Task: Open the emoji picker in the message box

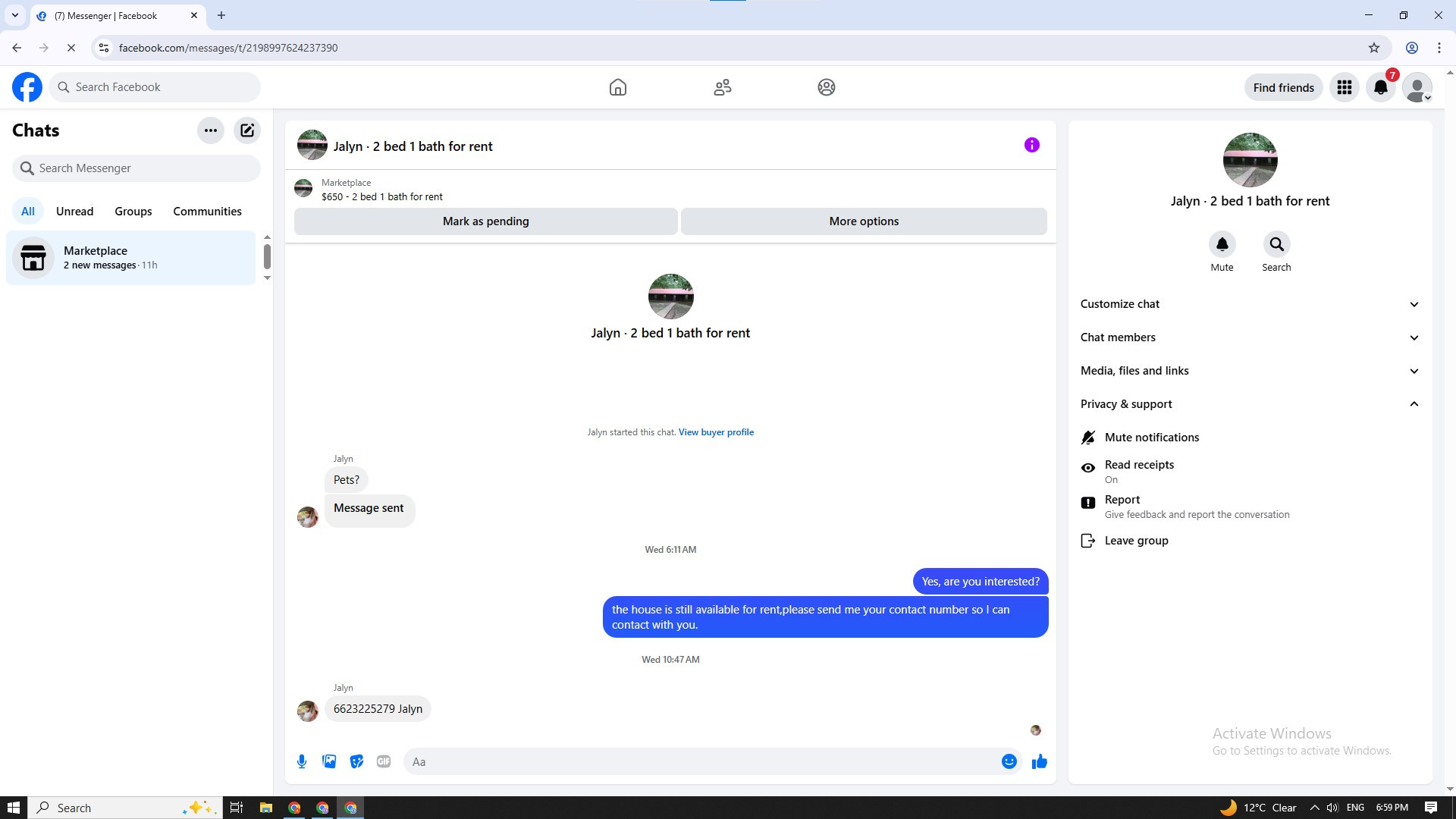Action: pyautogui.click(x=1009, y=761)
